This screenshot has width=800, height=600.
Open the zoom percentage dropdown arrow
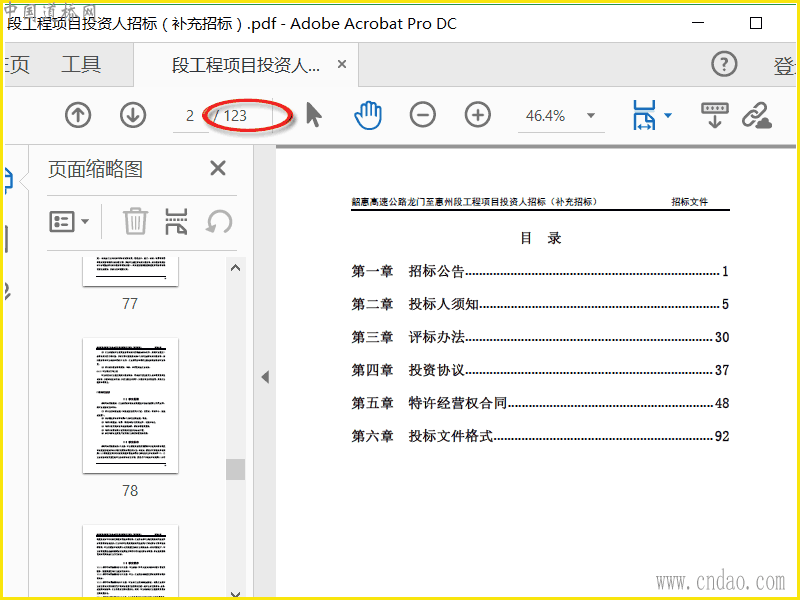point(591,116)
